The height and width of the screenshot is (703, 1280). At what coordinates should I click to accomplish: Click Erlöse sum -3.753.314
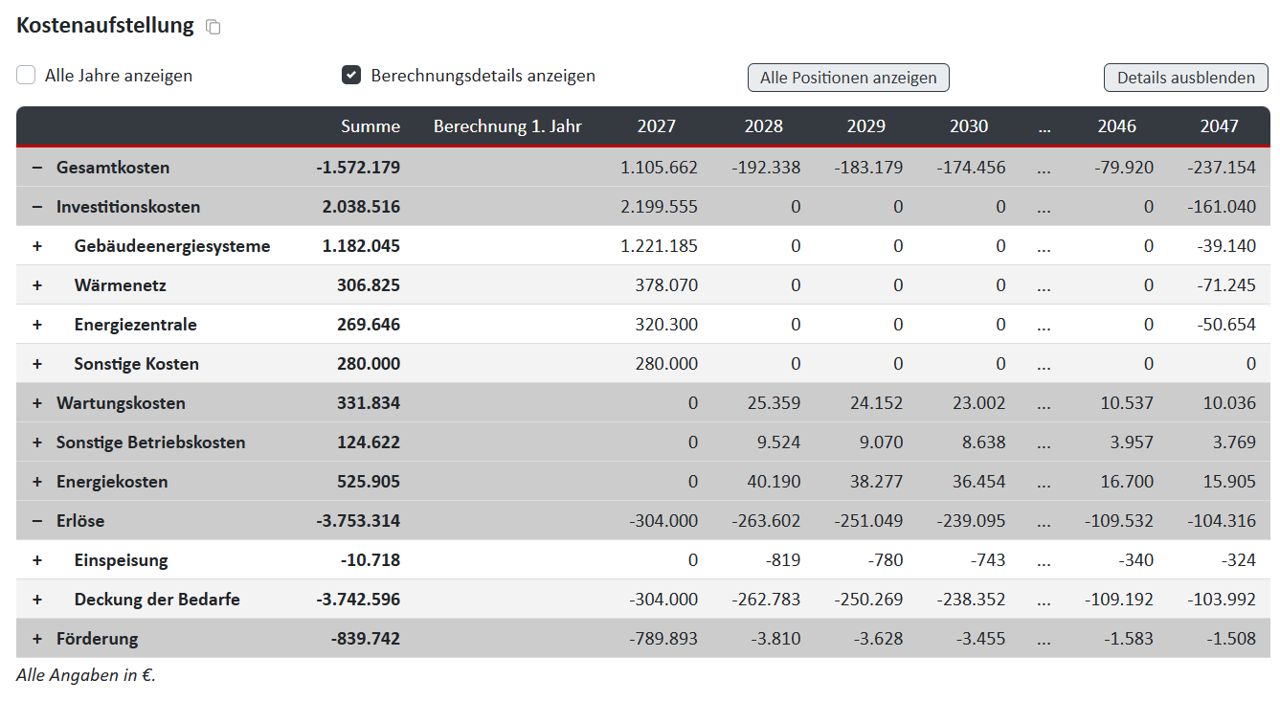pos(358,521)
